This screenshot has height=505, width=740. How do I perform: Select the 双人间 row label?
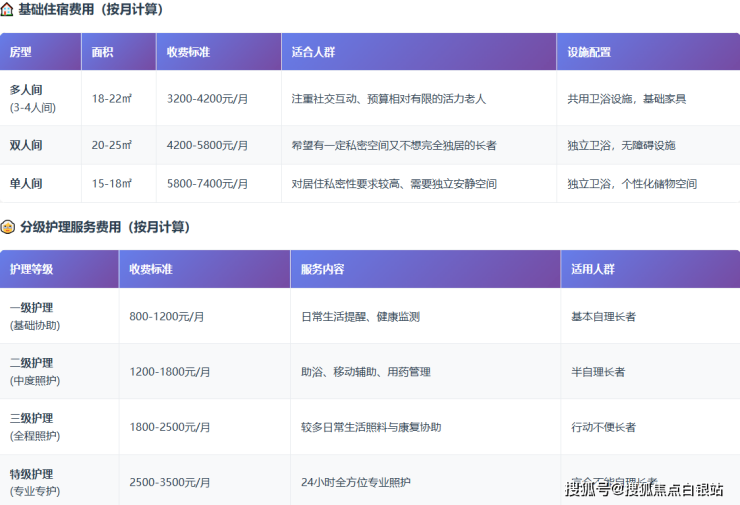[x=27, y=145]
